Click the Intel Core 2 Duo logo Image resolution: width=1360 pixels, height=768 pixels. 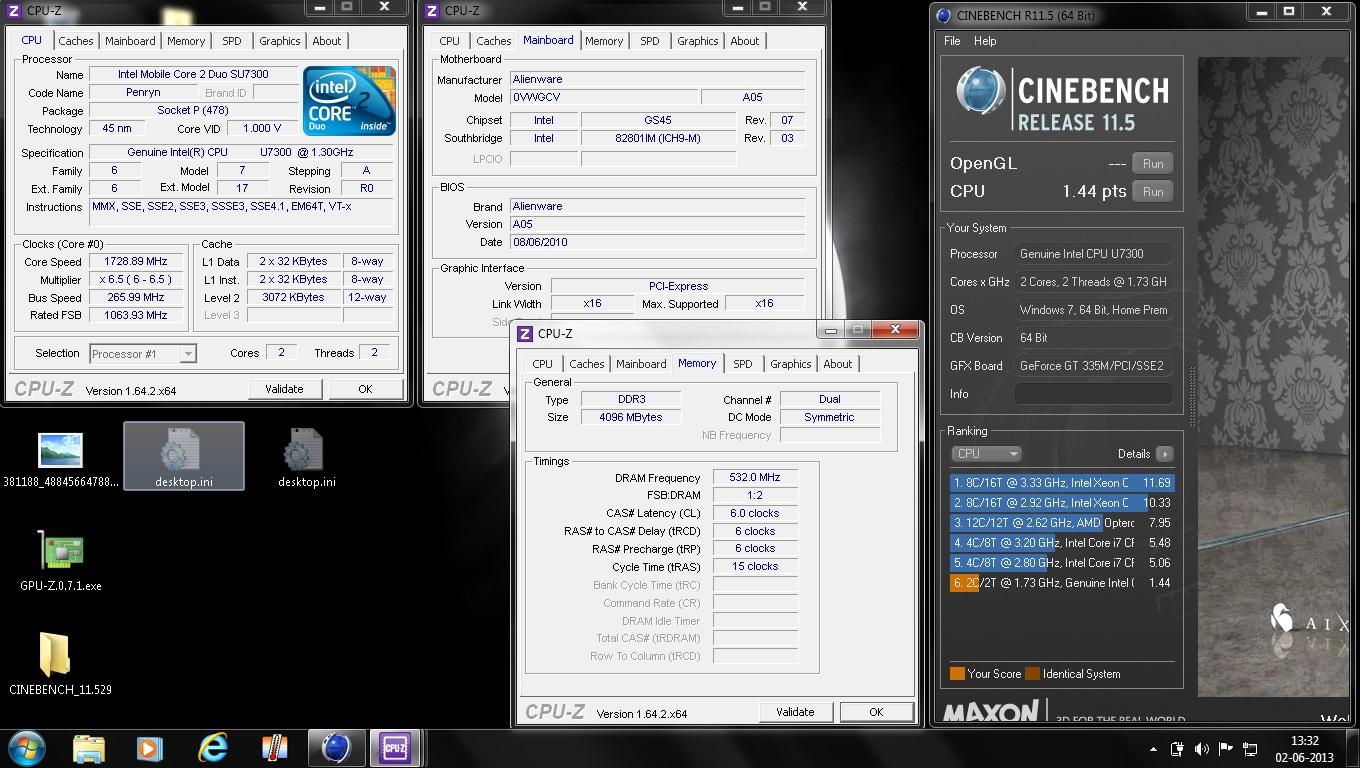click(349, 101)
